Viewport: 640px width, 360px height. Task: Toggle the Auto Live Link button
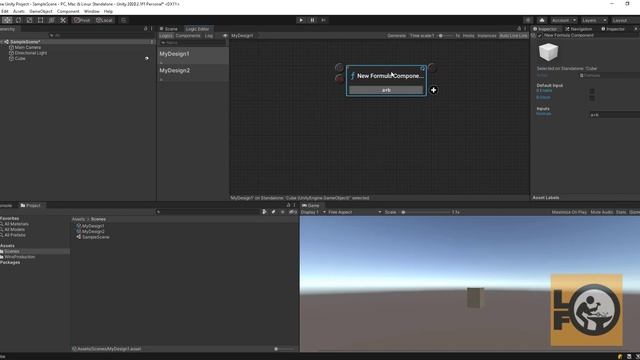tap(513, 36)
